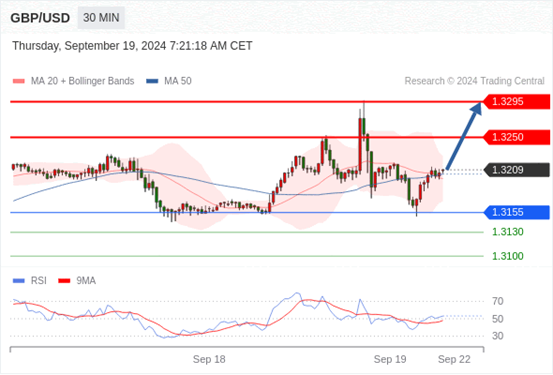Screen dimensions: 553x375
Task: Click the 9MA legend label
Action: (x=86, y=281)
